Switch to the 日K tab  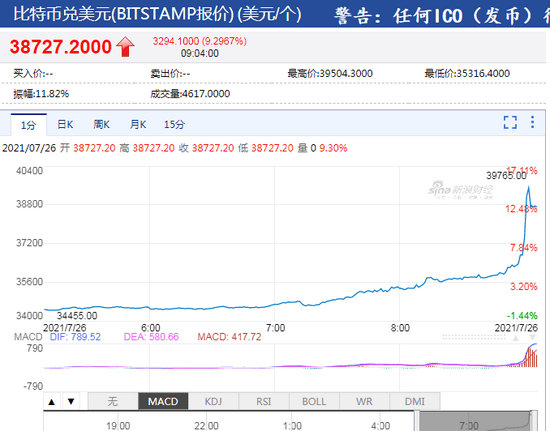click(65, 124)
